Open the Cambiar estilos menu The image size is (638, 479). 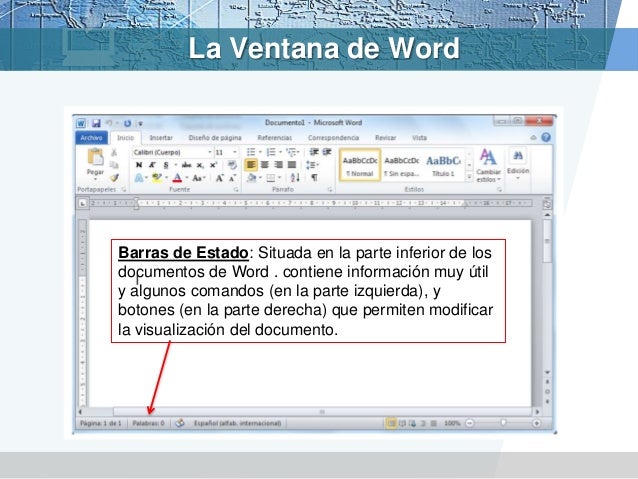click(x=488, y=166)
